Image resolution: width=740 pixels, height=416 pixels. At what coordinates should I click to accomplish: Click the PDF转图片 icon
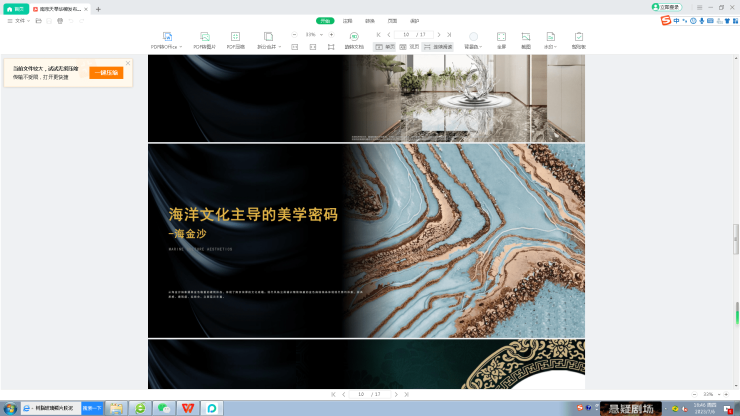[x=204, y=36]
